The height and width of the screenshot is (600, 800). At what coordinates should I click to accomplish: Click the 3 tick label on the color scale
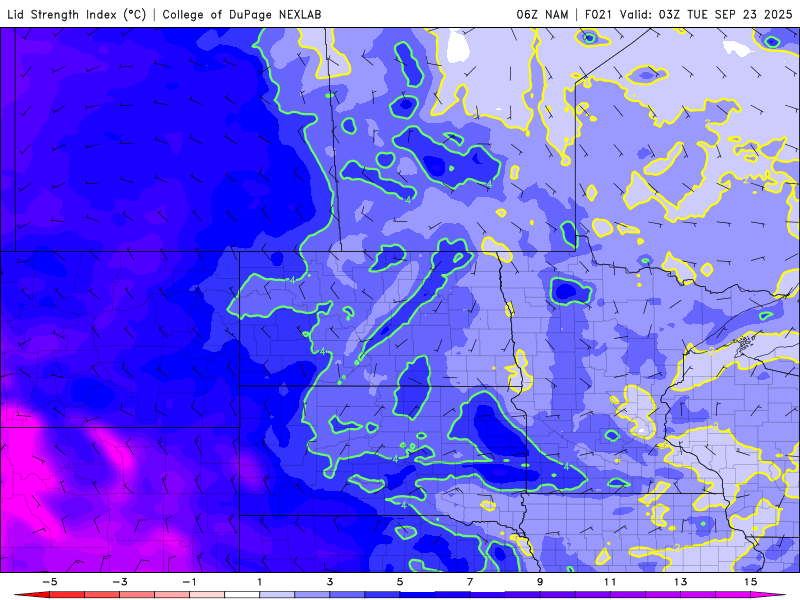tap(330, 582)
